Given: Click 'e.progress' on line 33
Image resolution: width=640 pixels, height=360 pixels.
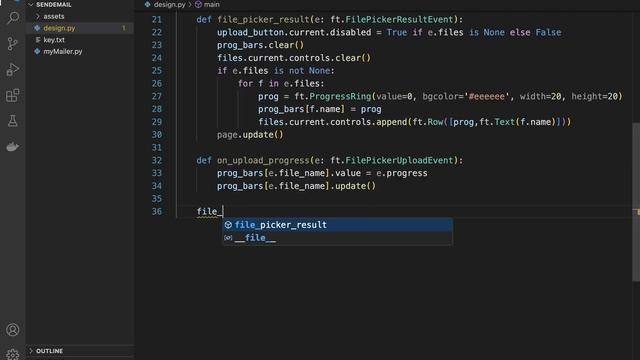Looking at the screenshot, I should (402, 173).
